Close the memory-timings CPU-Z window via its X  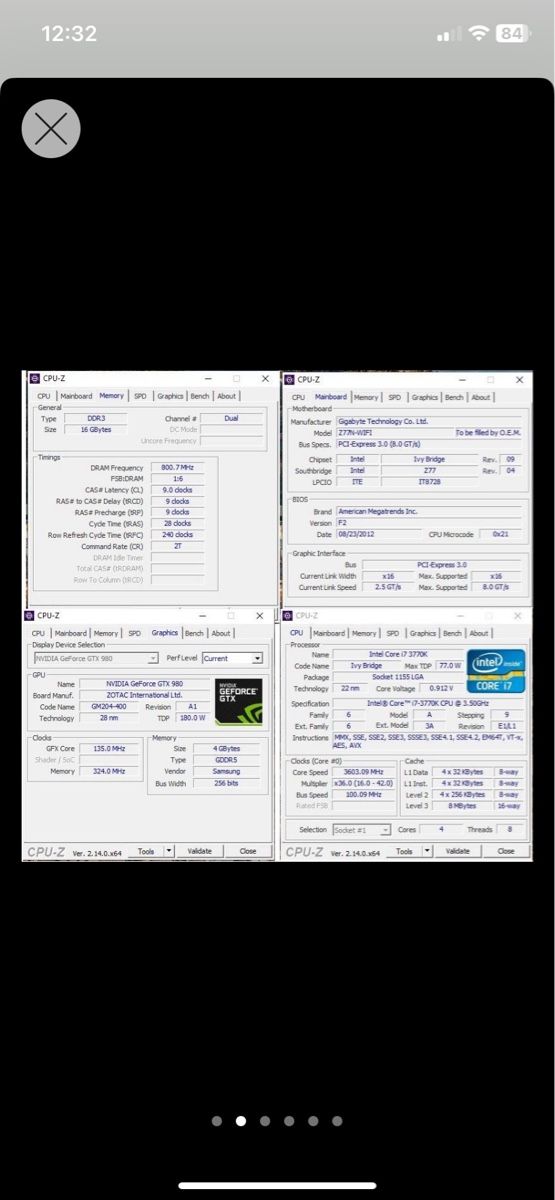[265, 379]
